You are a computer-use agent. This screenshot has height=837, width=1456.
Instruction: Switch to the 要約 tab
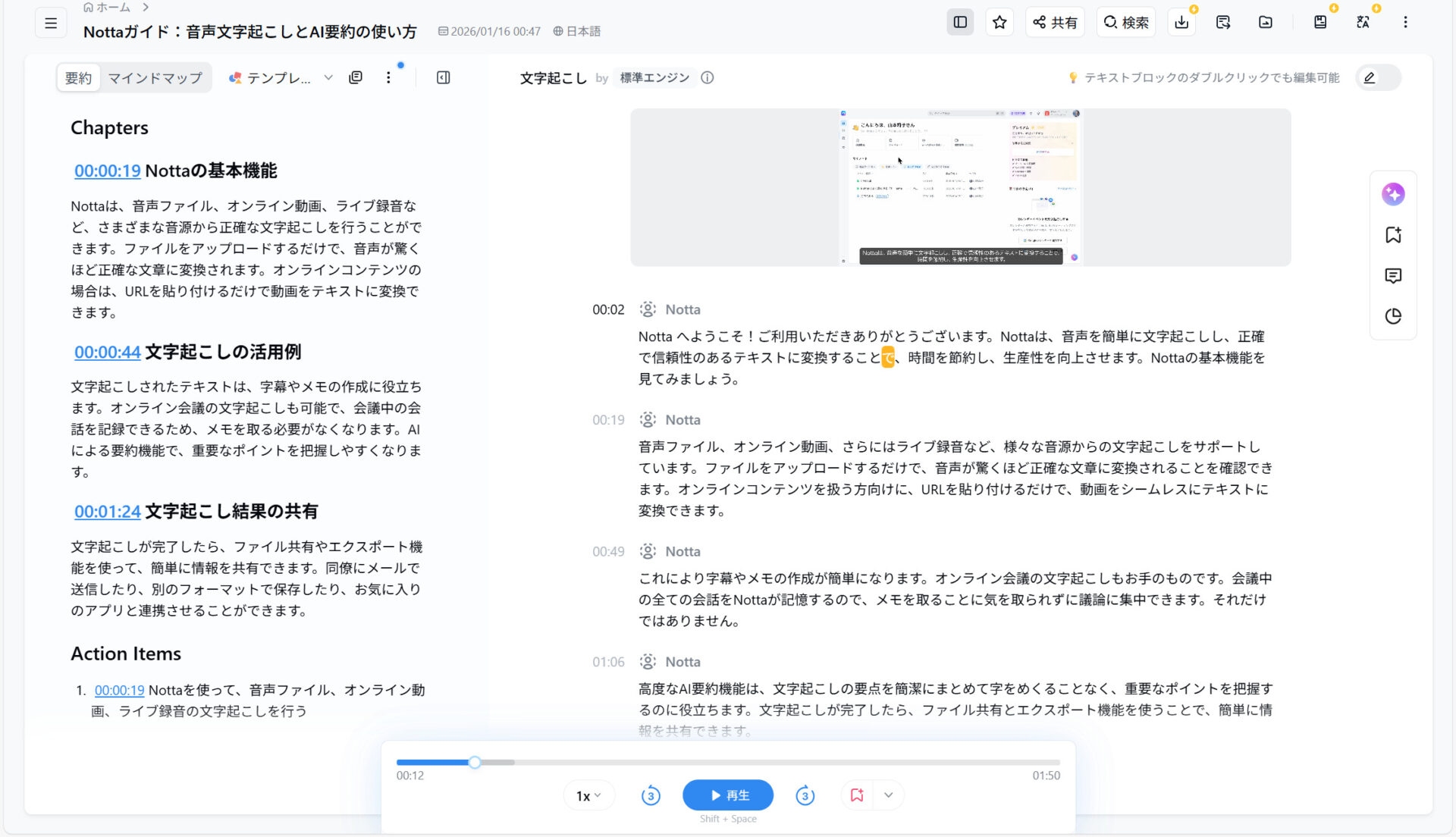[x=78, y=77]
